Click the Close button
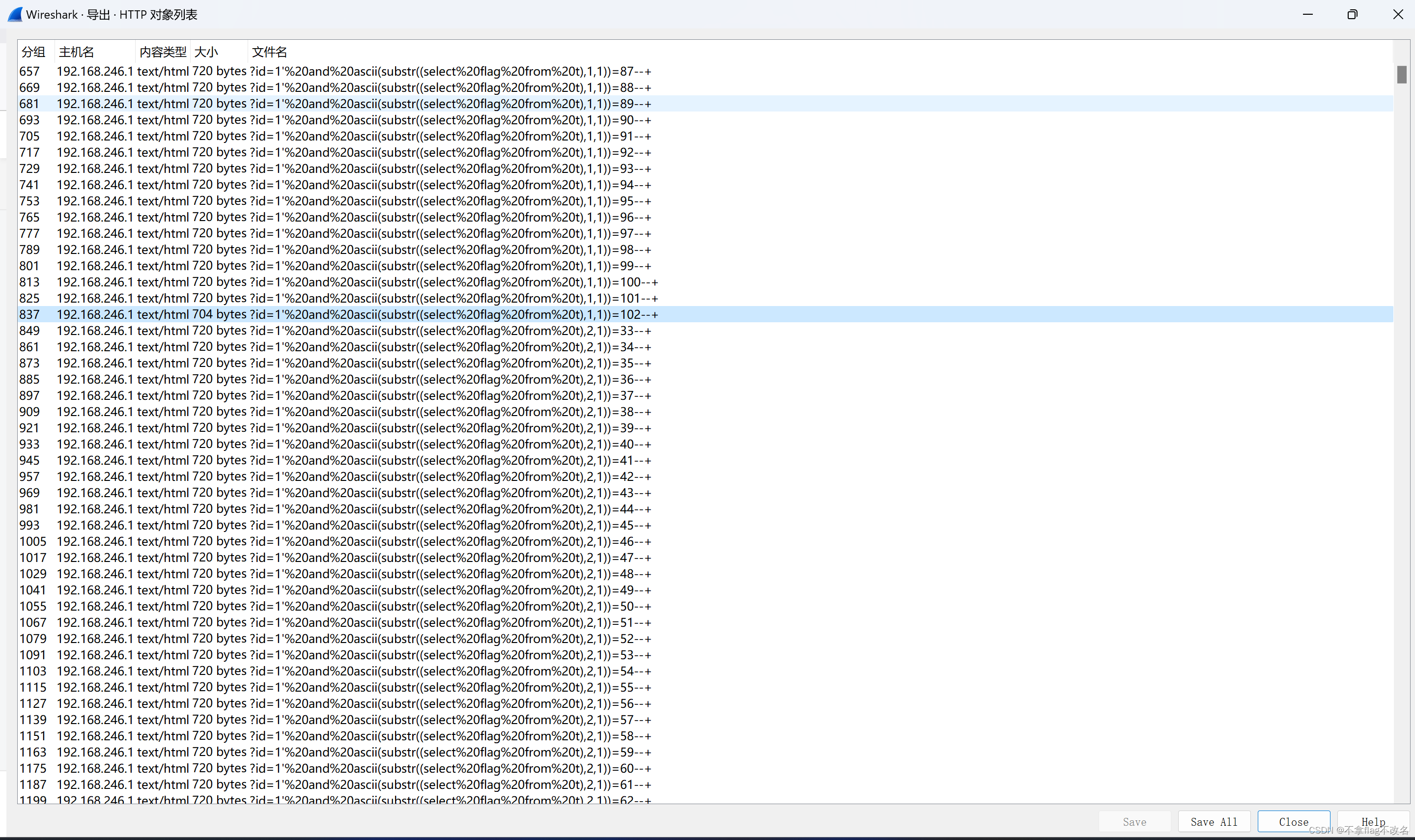This screenshot has height=840, width=1415. coord(1293,821)
